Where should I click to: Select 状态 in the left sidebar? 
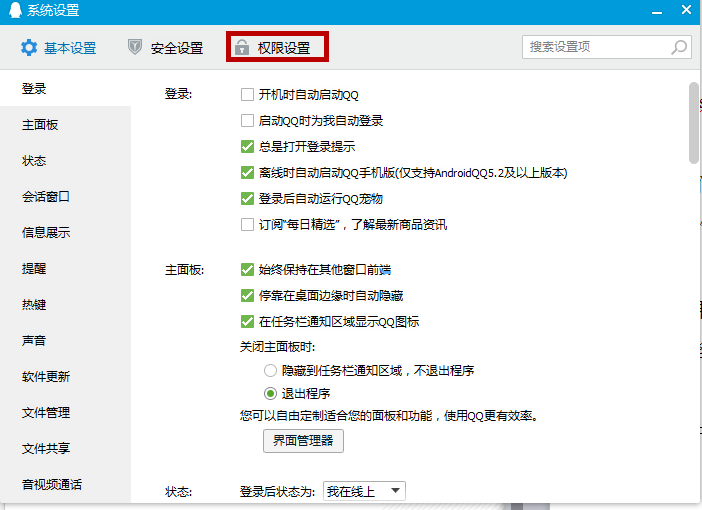click(x=65, y=160)
